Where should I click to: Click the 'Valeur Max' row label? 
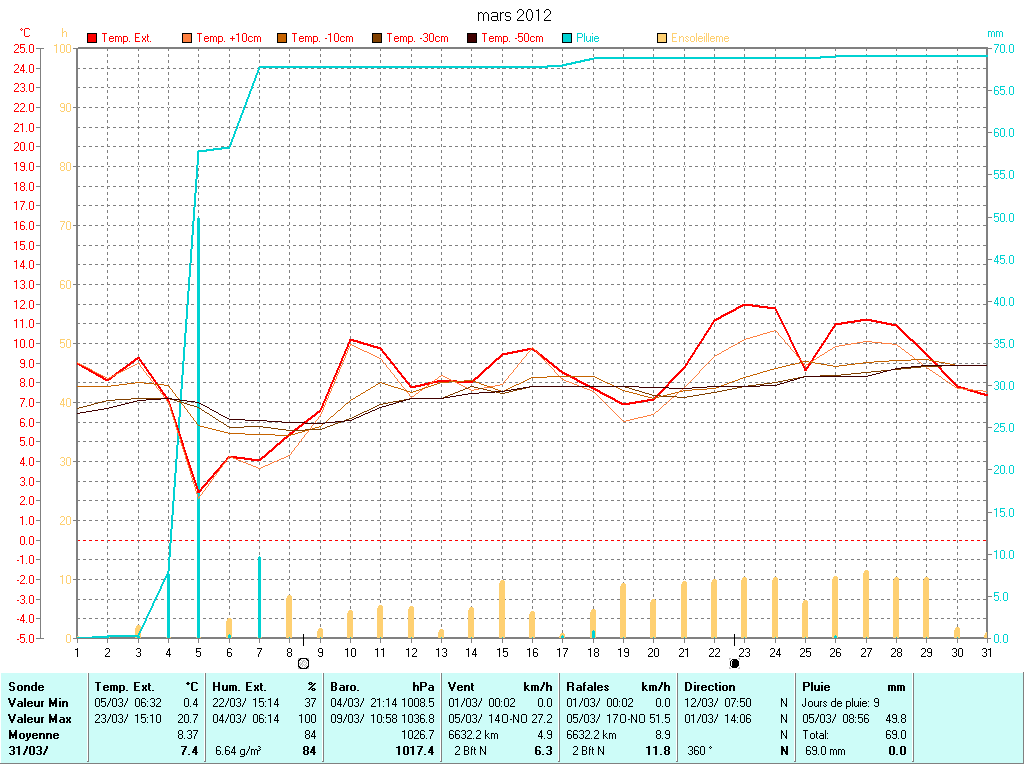(40, 719)
